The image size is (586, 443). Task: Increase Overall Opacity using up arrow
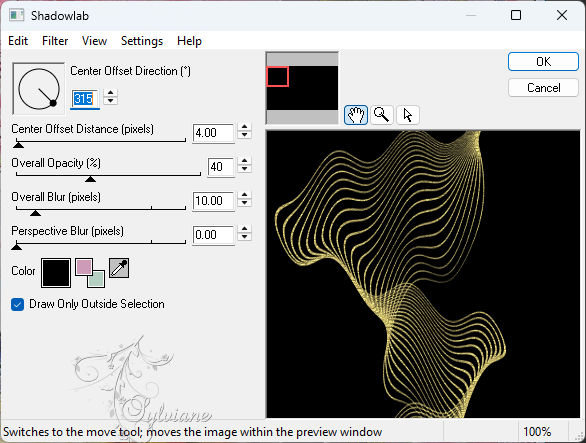tap(245, 161)
